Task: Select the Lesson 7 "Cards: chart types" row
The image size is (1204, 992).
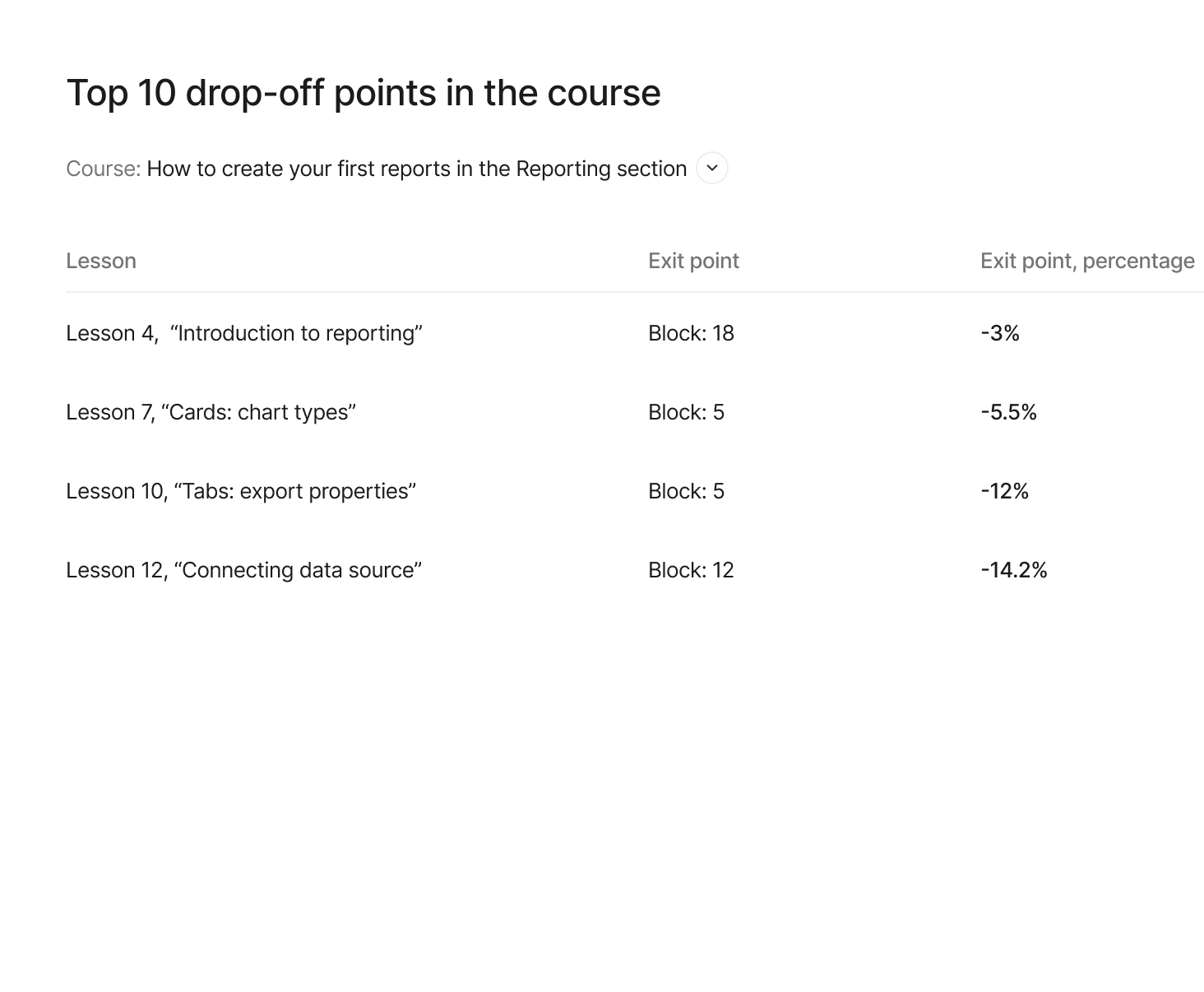Action: point(211,412)
